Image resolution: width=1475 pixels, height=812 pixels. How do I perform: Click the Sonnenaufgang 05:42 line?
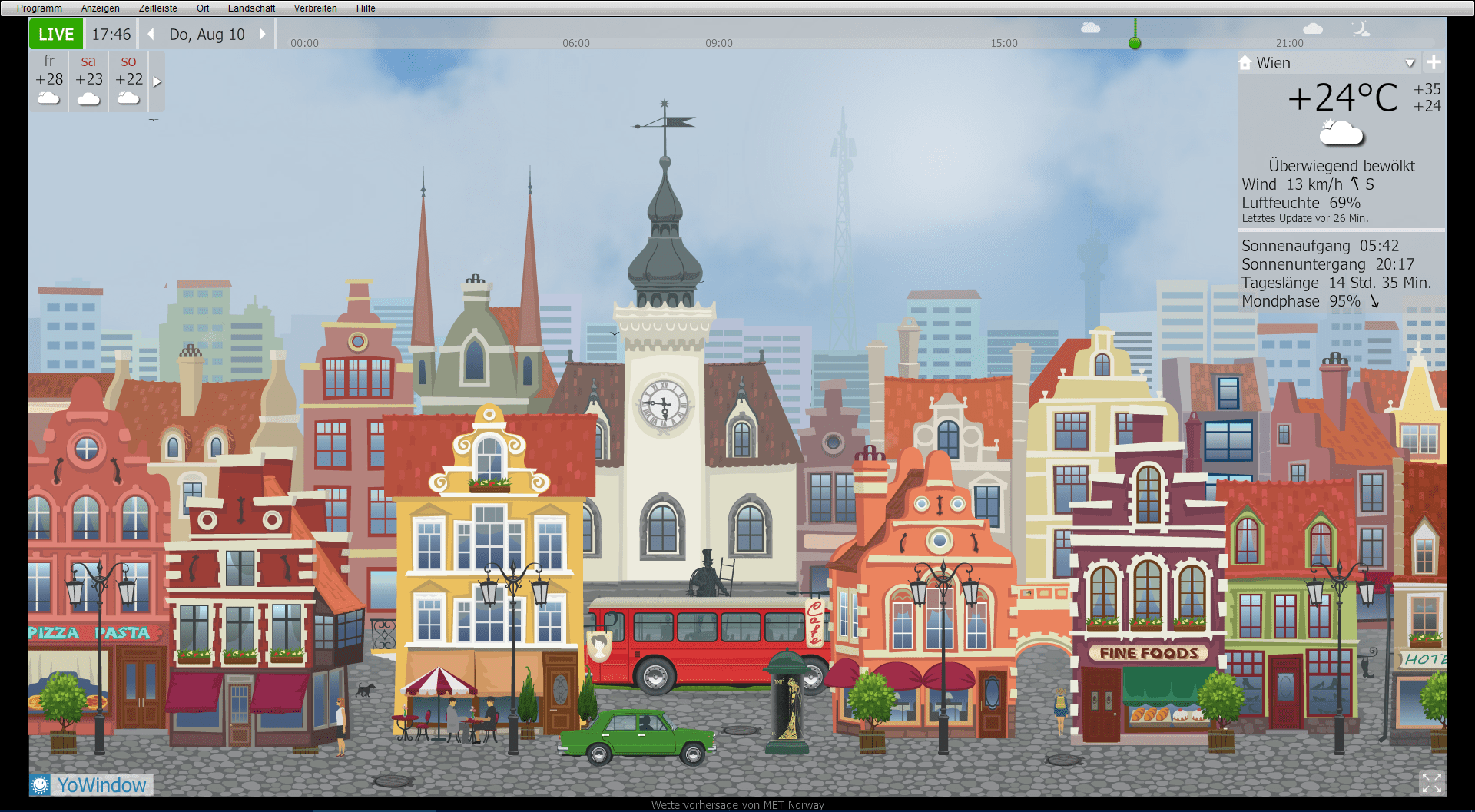coord(1321,246)
